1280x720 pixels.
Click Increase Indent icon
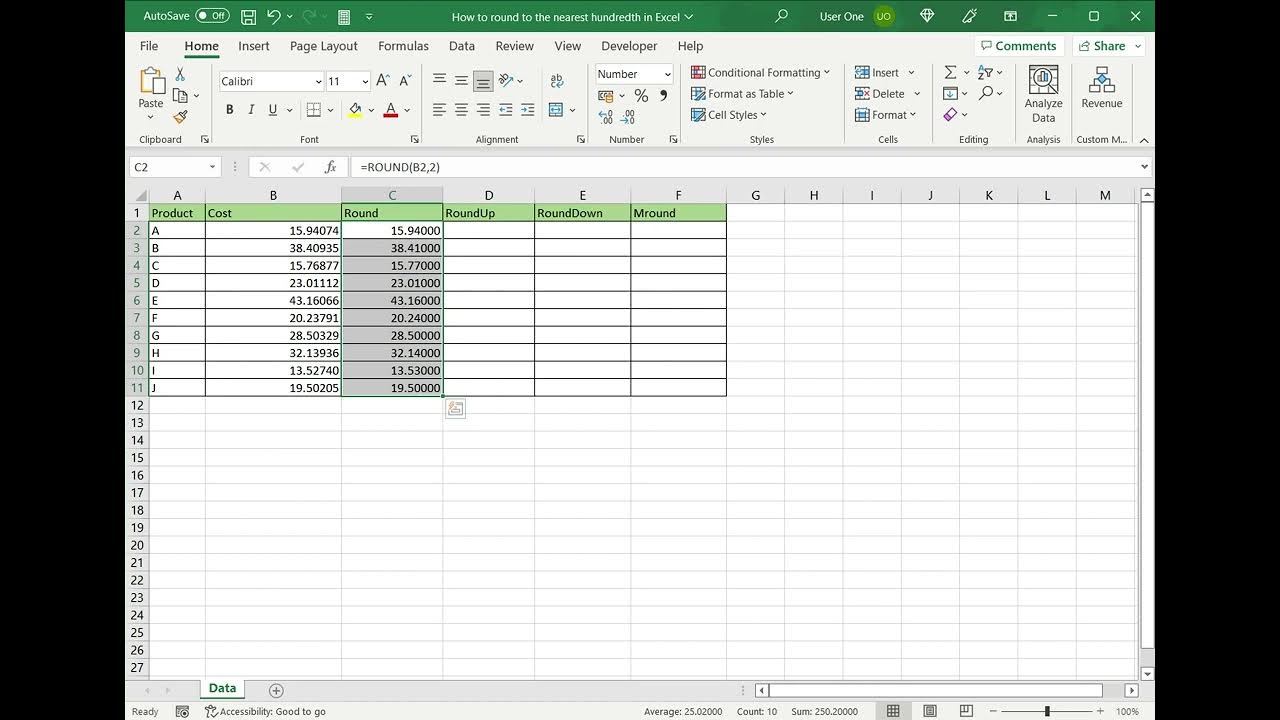point(527,110)
